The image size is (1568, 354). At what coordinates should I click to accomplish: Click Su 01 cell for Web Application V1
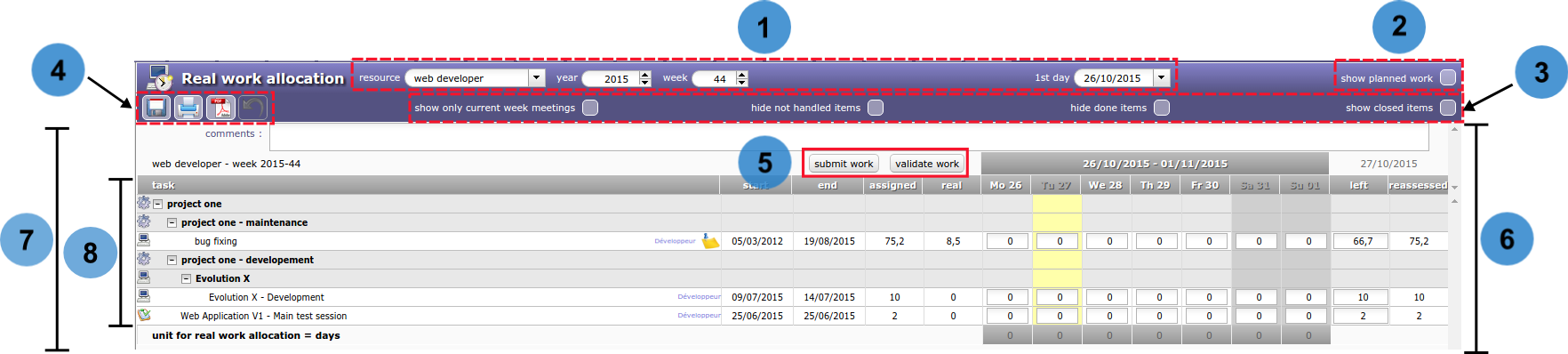tap(1306, 316)
